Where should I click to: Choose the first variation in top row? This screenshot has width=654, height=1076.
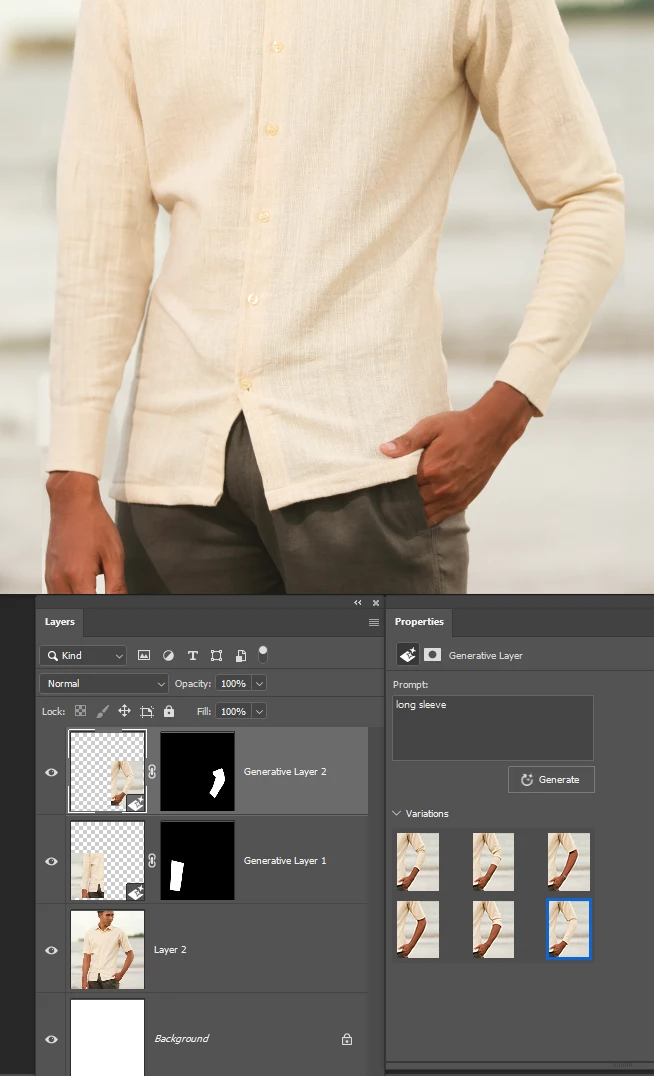tap(418, 862)
